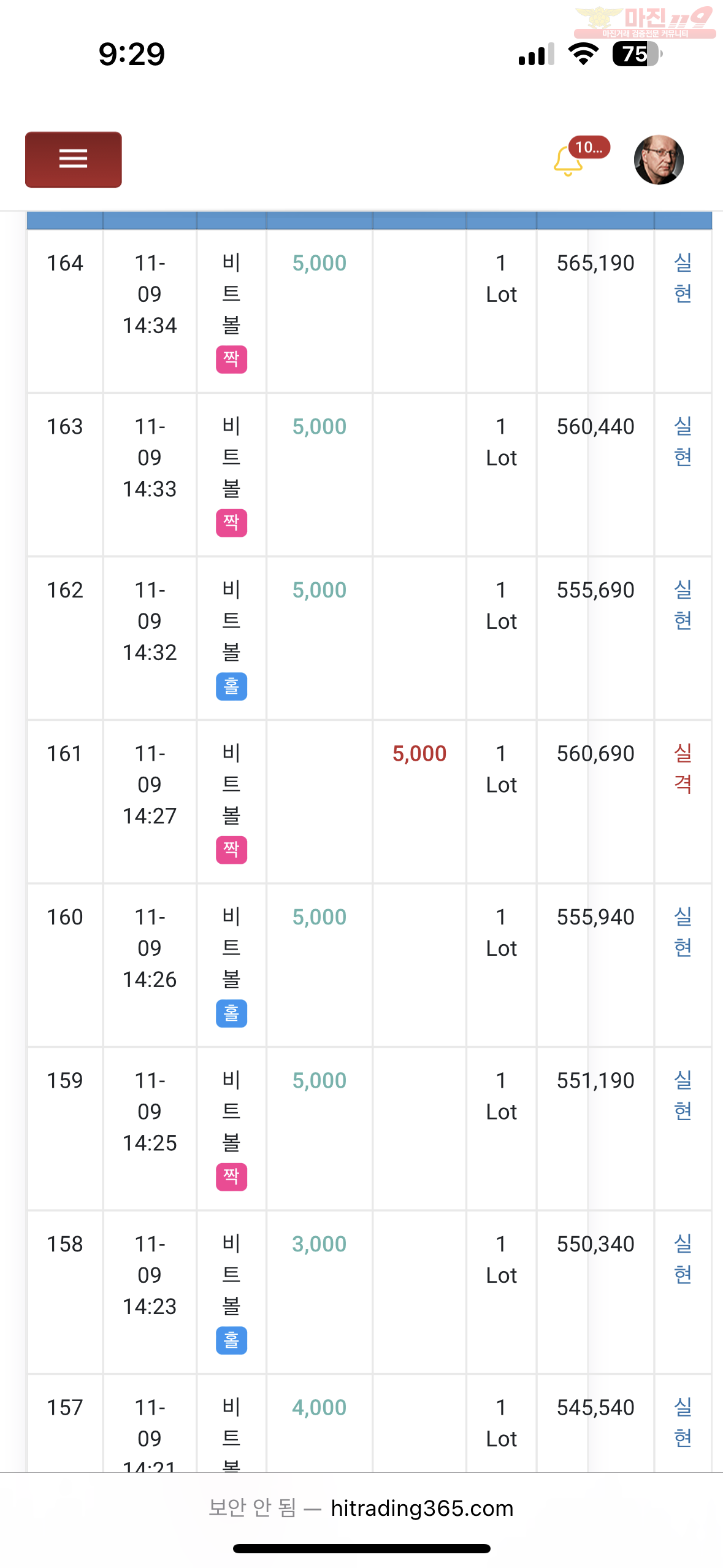Screen dimensions: 723x1568
Task: Tap the blue 홀 badge in row 162
Action: (231, 686)
